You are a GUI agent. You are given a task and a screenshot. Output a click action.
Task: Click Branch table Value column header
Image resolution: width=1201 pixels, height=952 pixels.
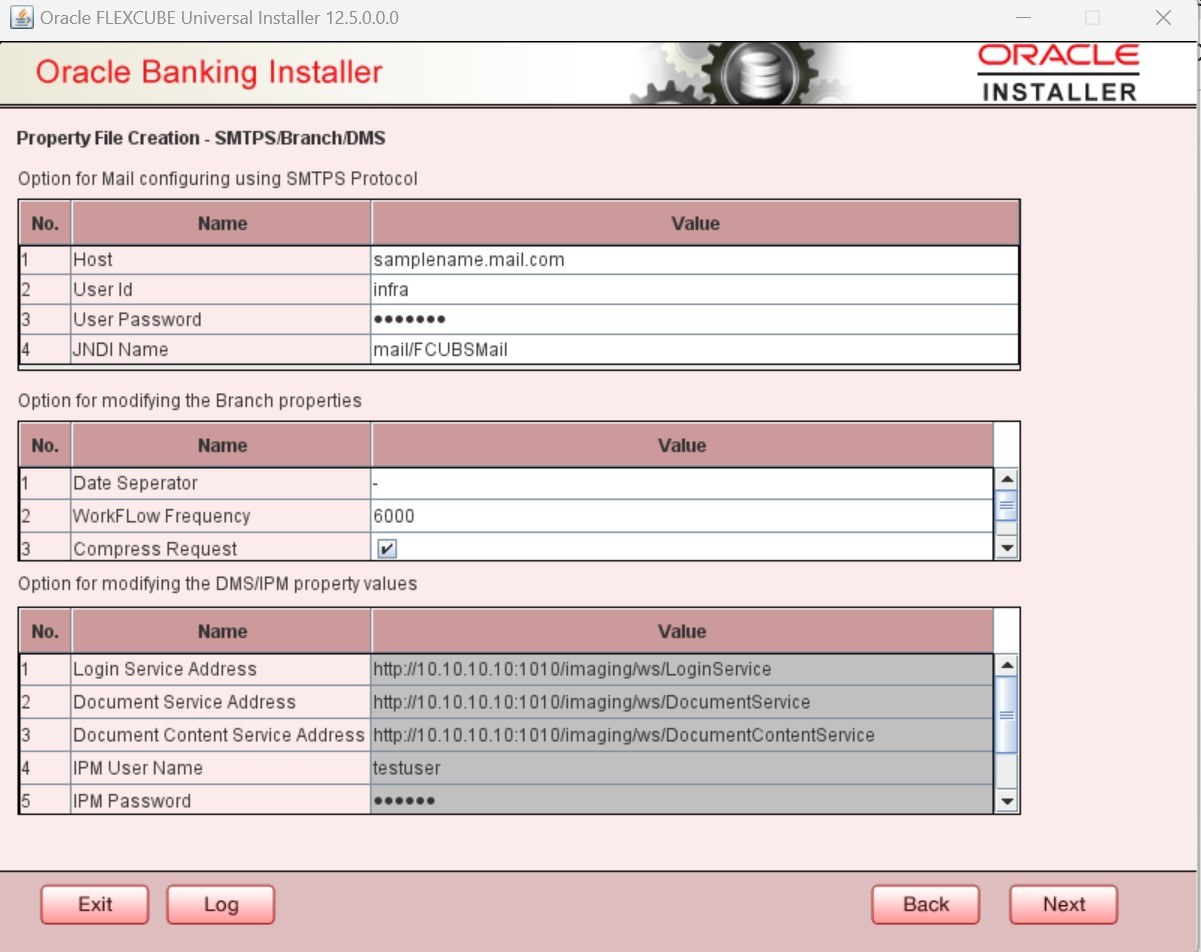pos(682,445)
